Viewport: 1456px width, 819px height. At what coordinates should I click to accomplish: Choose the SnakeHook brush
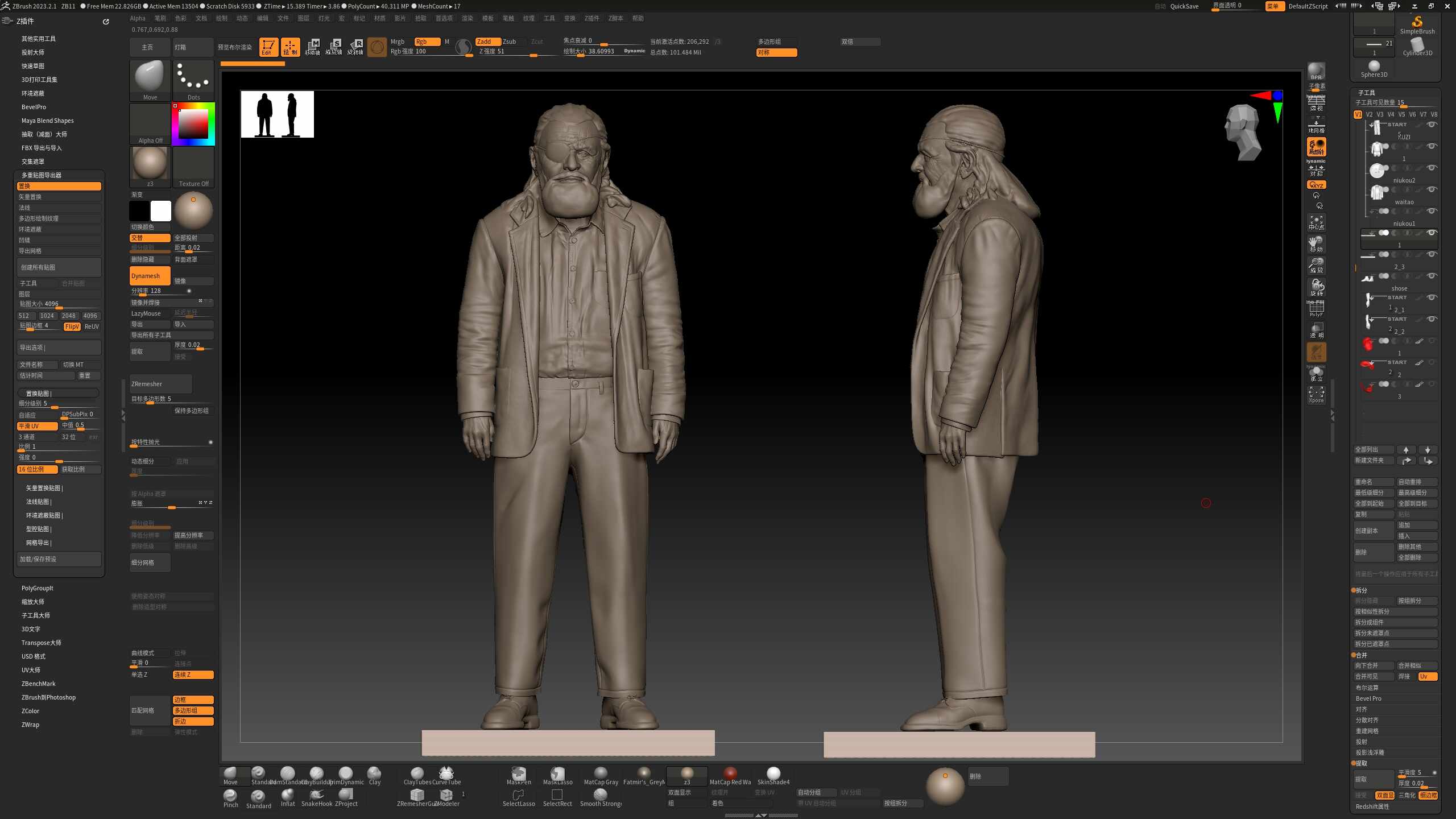coord(317,795)
